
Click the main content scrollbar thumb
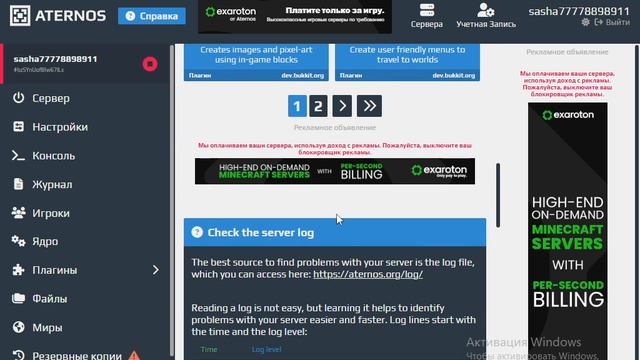(x=498, y=195)
